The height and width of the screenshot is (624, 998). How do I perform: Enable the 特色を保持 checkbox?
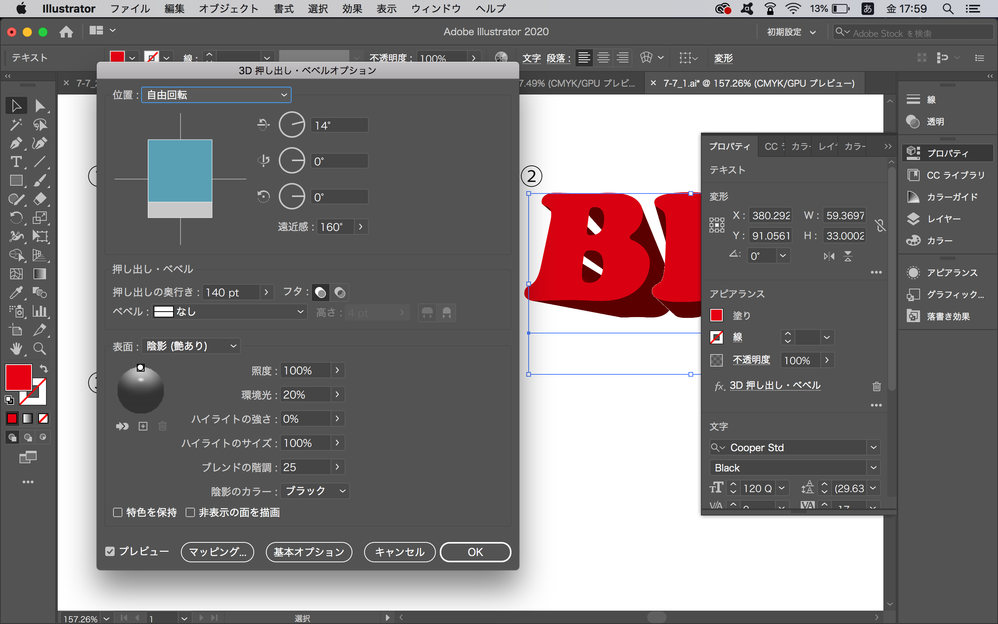(x=118, y=513)
